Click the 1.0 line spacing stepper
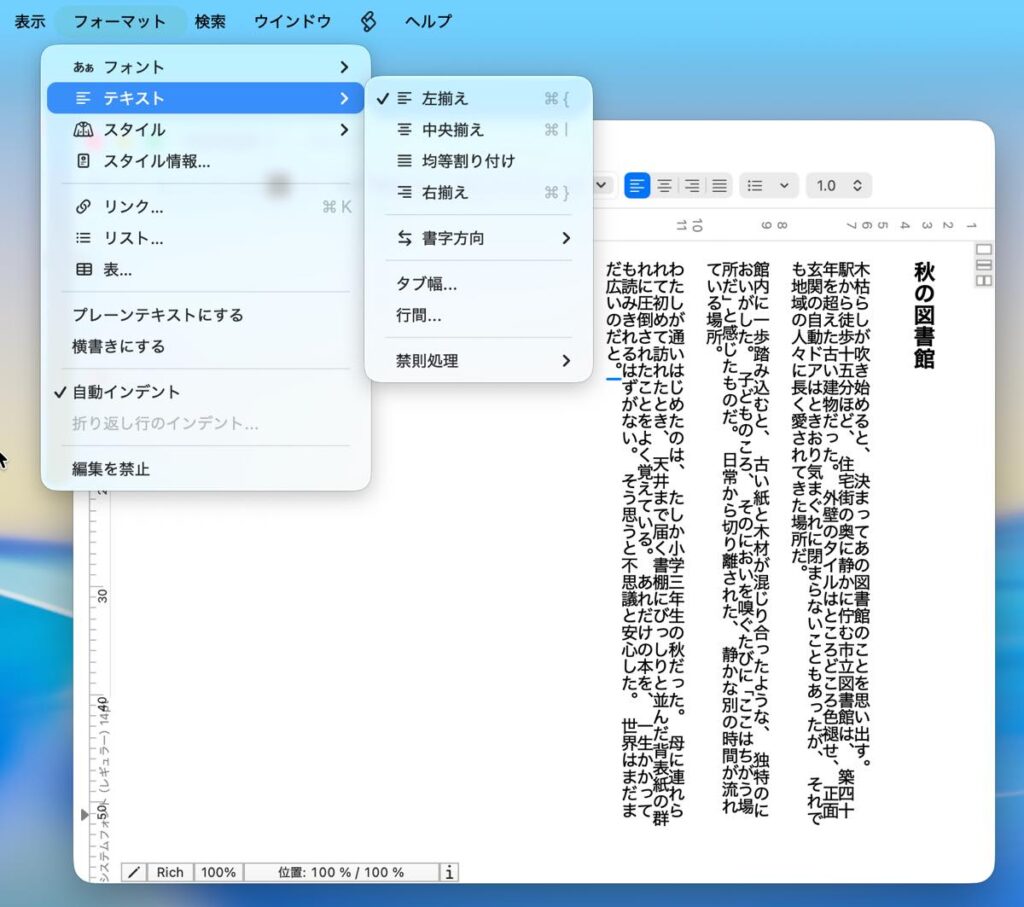1024x907 pixels. [x=839, y=186]
